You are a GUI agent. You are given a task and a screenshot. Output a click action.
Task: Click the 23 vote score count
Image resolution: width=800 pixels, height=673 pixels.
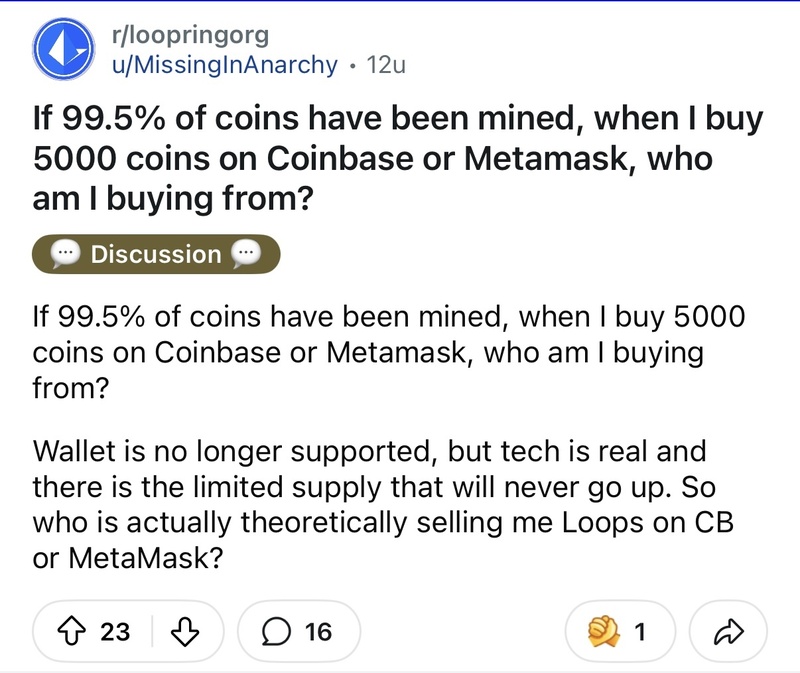(x=115, y=632)
